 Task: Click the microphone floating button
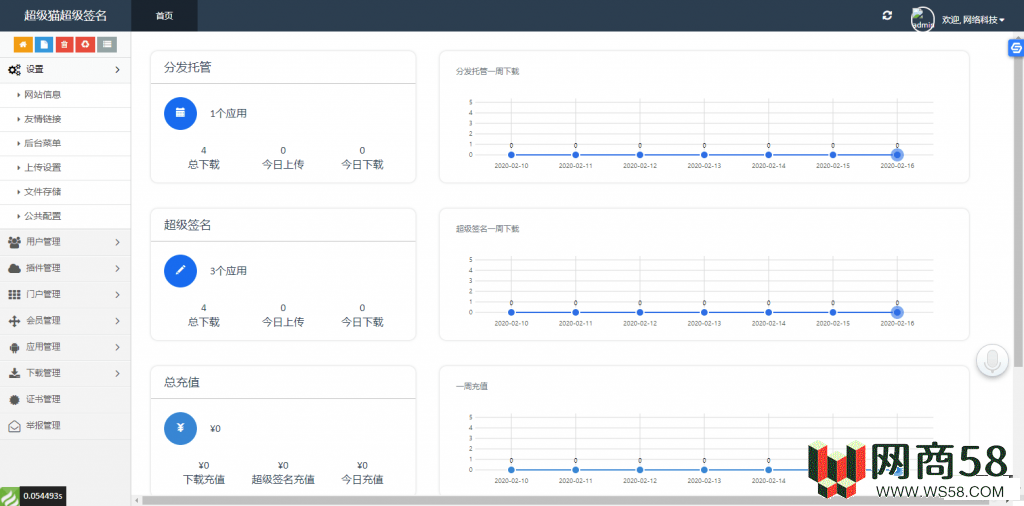click(x=993, y=360)
